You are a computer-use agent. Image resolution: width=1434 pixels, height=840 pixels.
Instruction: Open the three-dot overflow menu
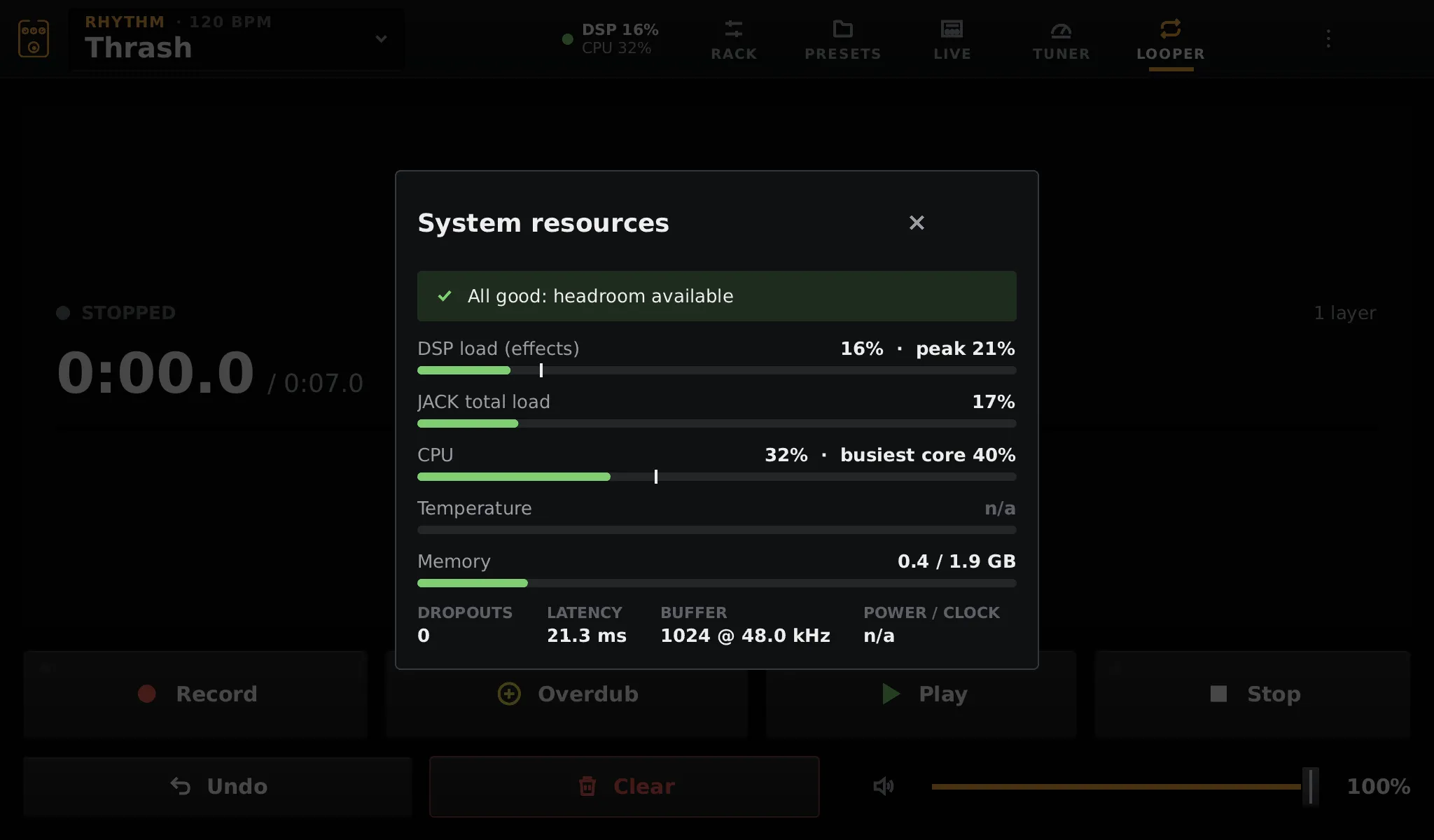point(1328,38)
